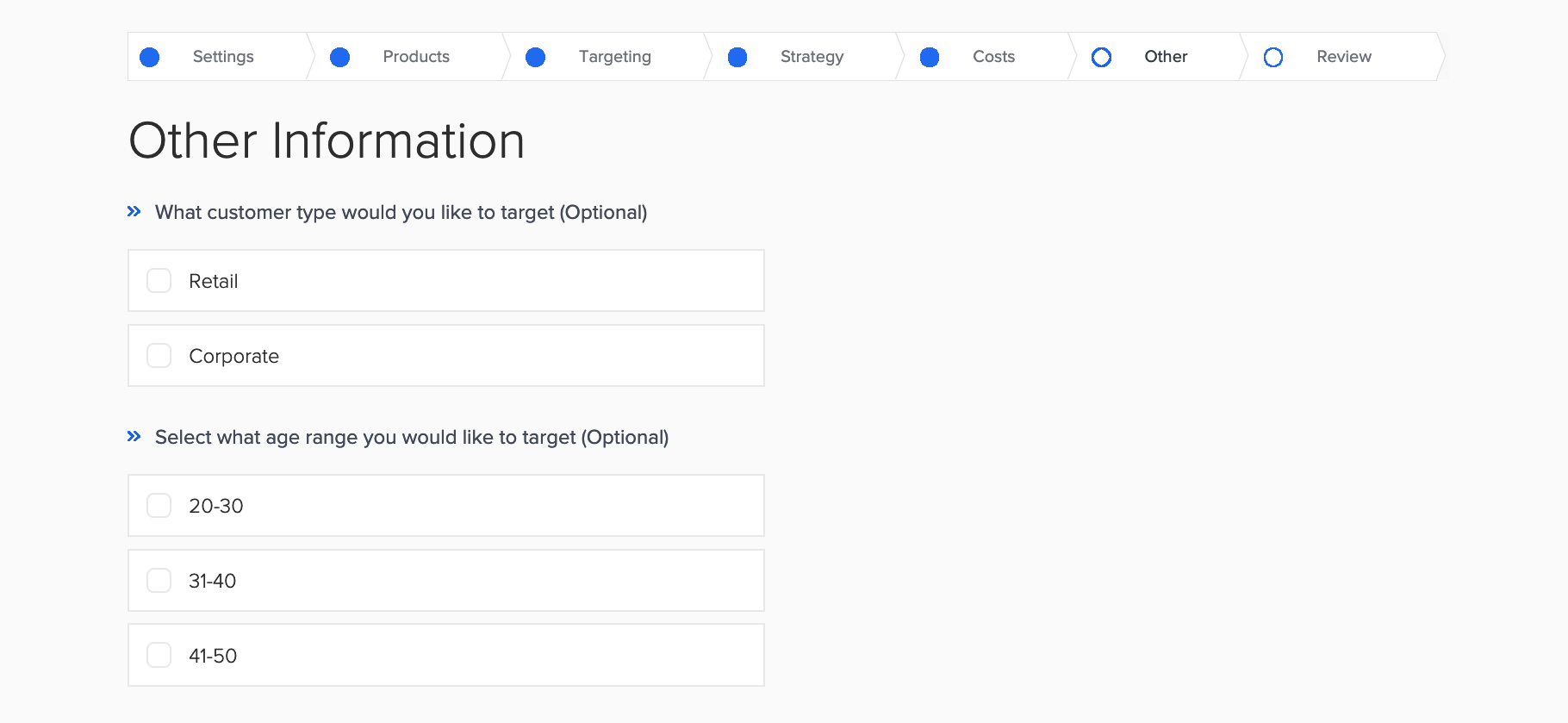Click the Corporate option row
The image size is (1568, 723).
pos(446,356)
